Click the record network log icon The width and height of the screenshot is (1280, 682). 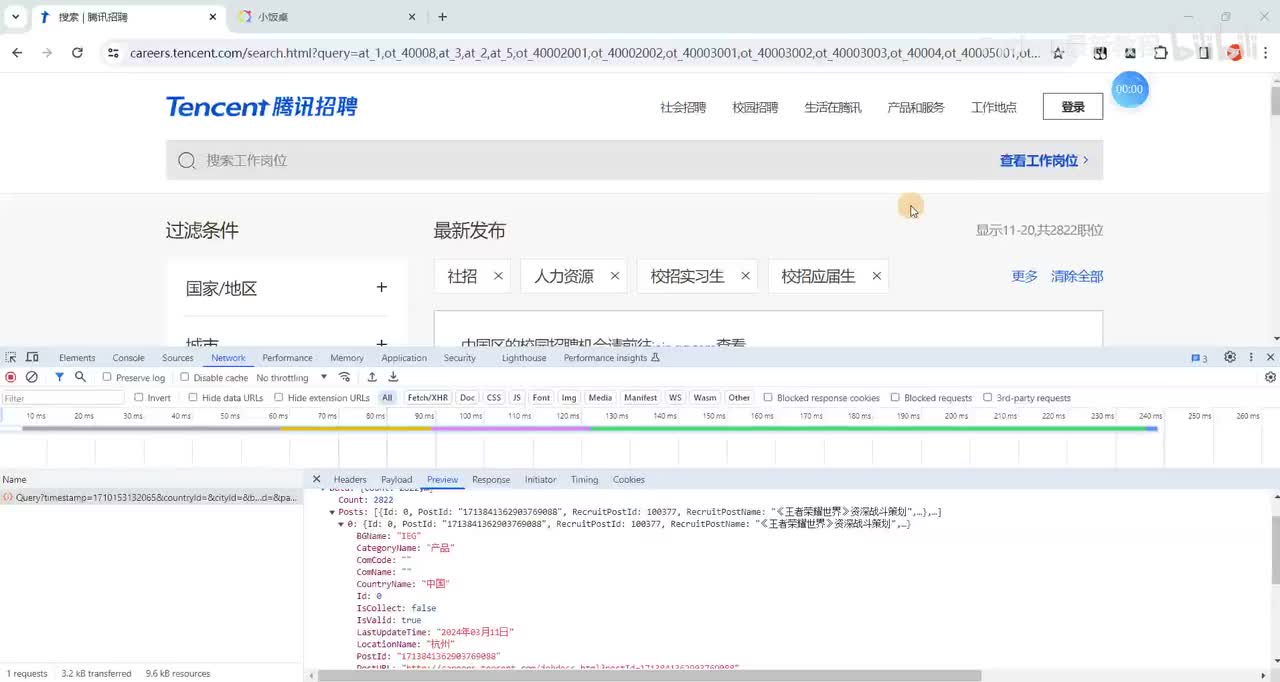(11, 377)
